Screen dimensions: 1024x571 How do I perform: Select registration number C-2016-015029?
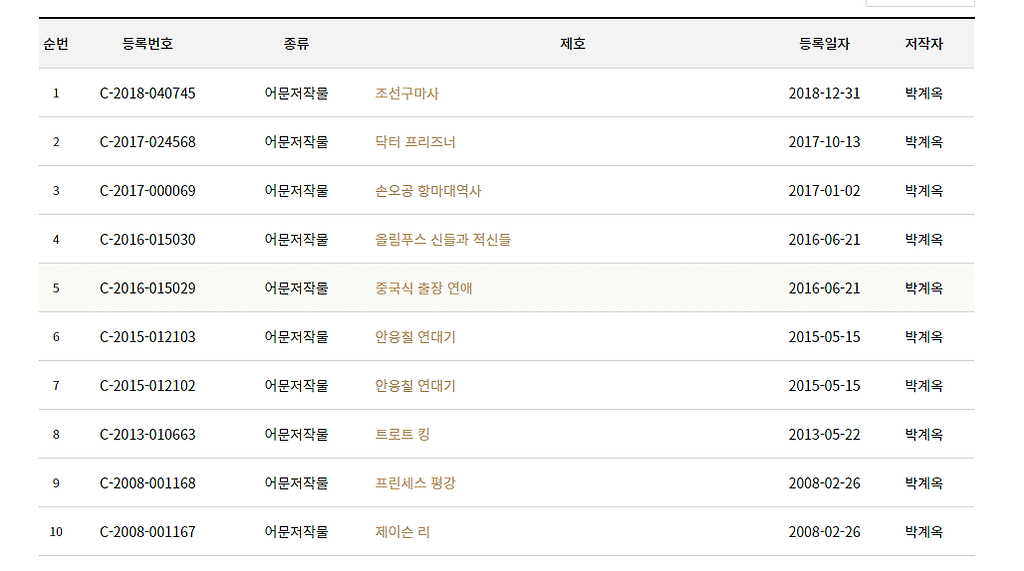click(x=148, y=288)
